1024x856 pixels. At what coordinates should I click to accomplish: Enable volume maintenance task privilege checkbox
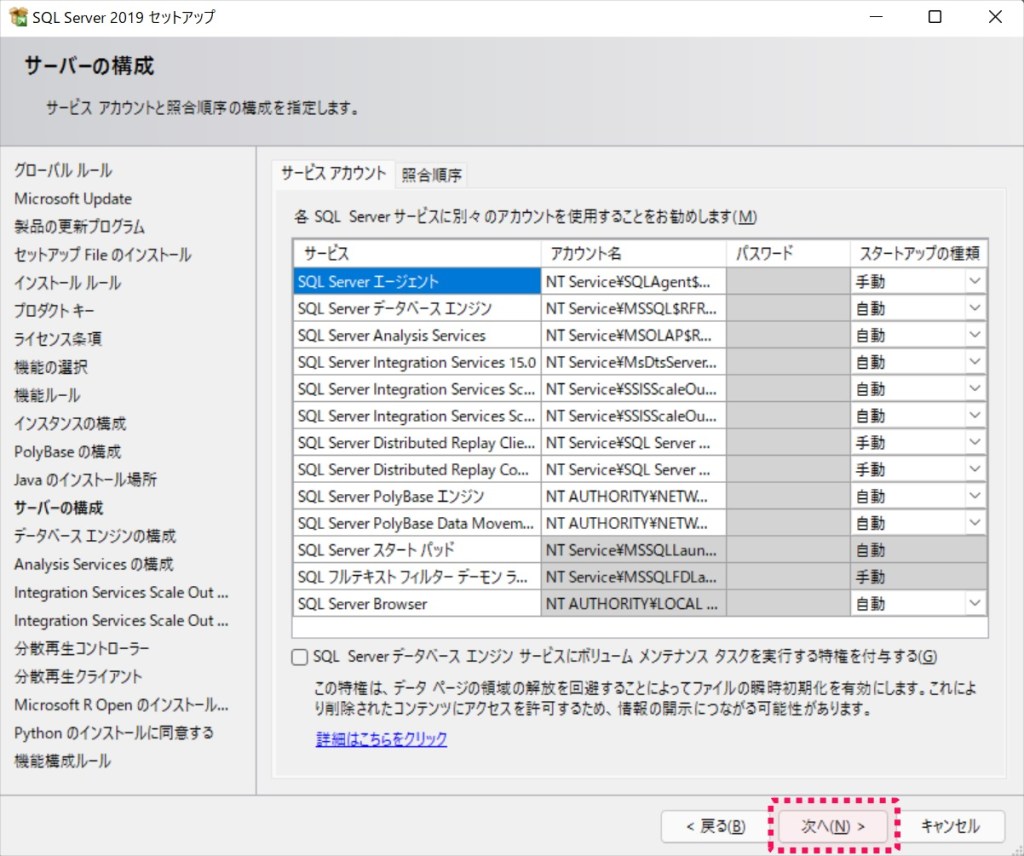(299, 657)
